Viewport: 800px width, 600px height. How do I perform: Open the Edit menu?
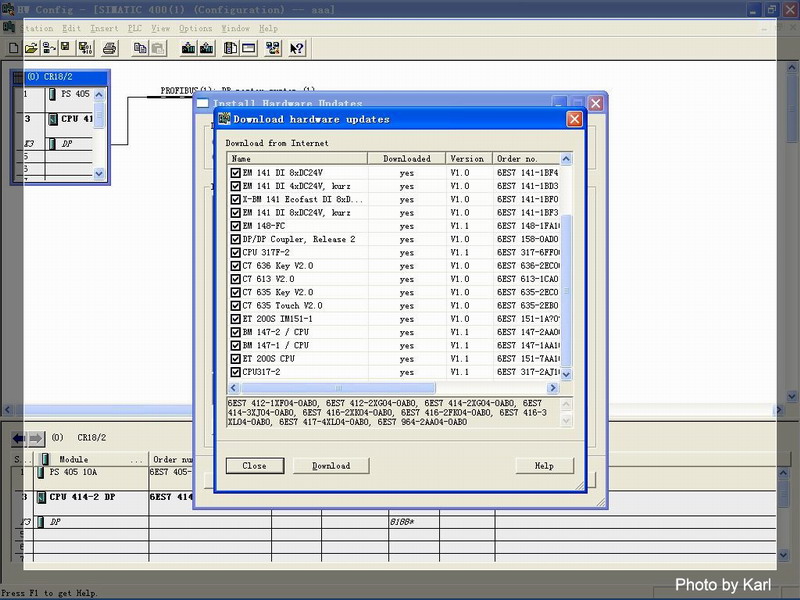(71, 29)
